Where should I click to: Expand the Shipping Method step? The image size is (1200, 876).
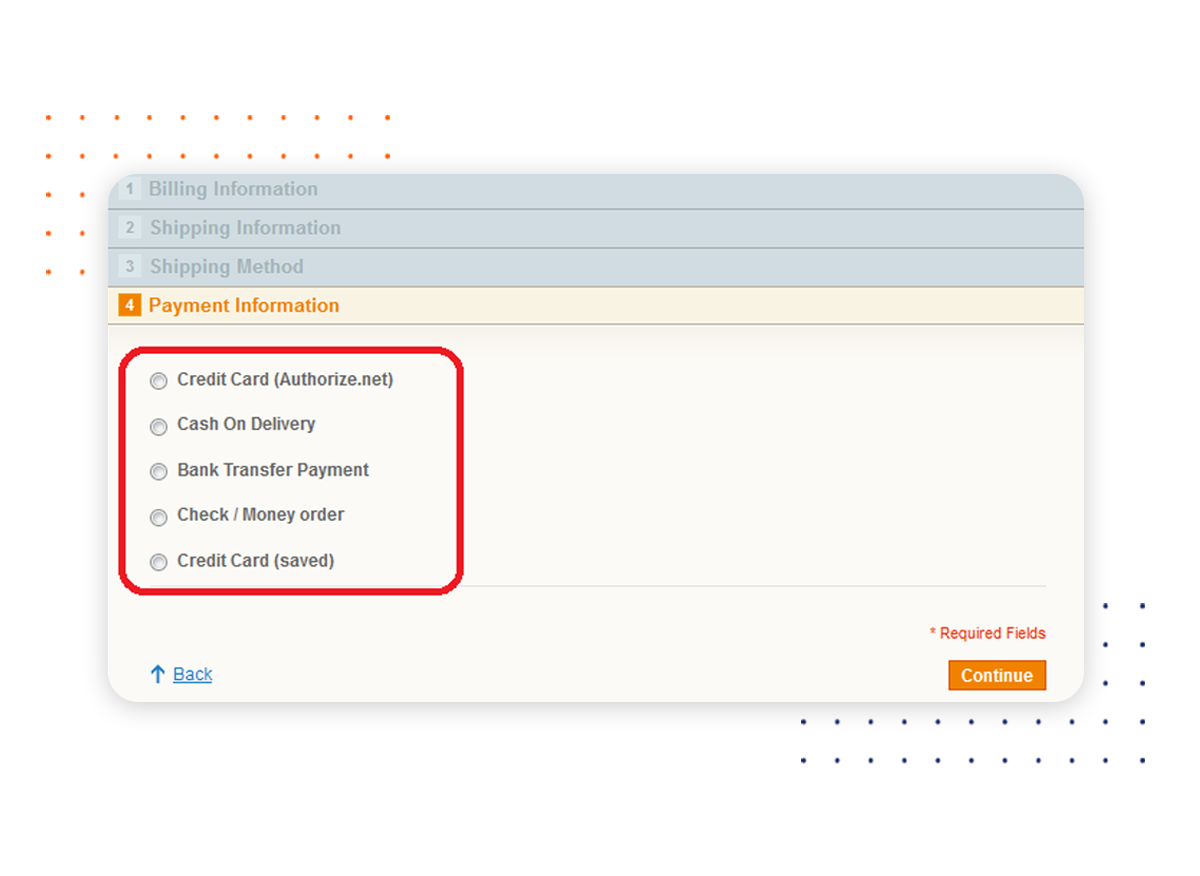click(596, 267)
